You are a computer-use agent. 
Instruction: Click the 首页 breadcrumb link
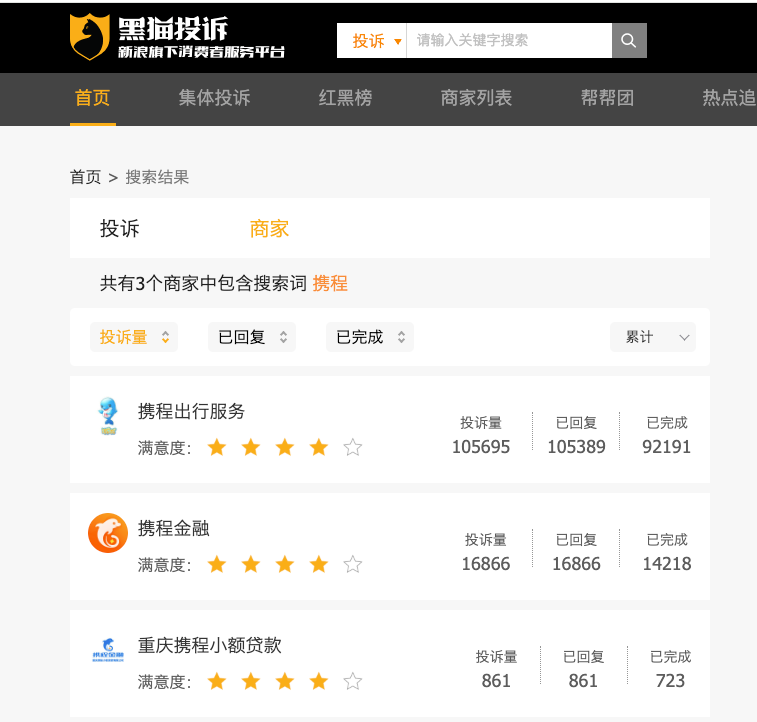[x=85, y=177]
